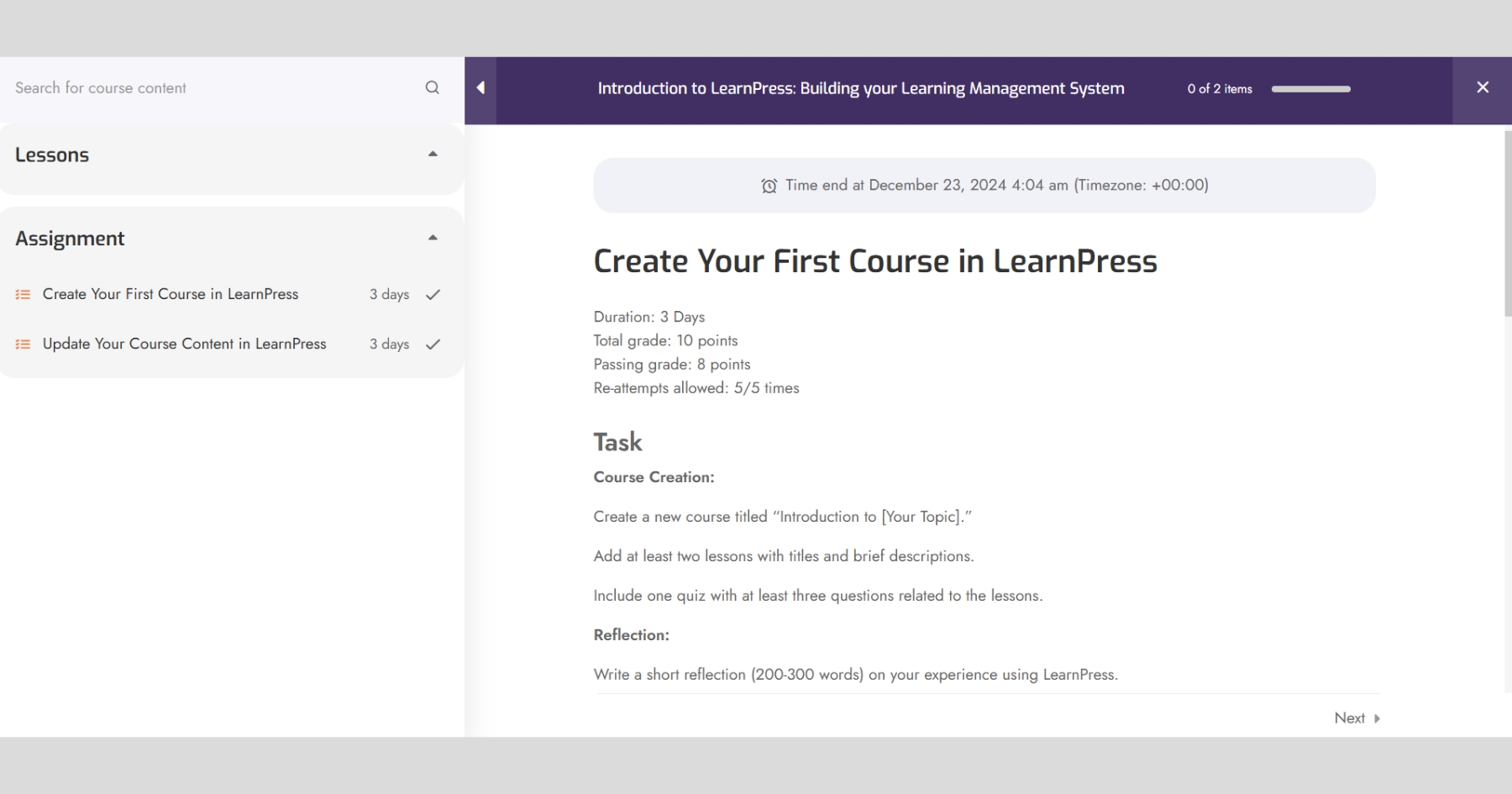The image size is (1512, 794).
Task: Click the 'Task' heading
Action: click(x=617, y=442)
